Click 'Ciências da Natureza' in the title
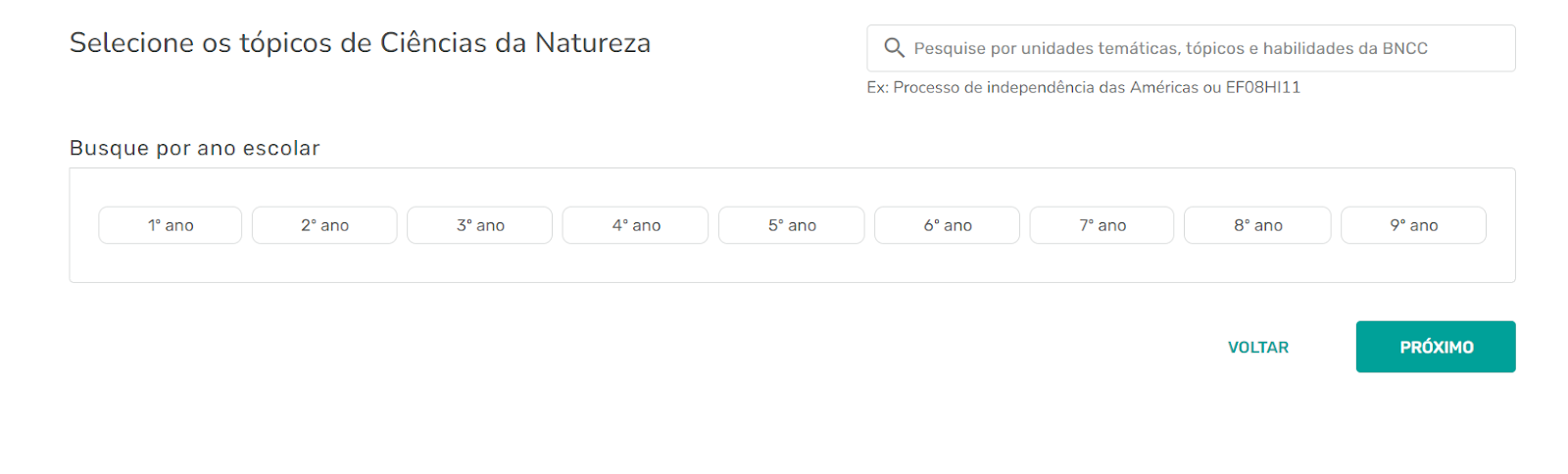The image size is (1568, 474). point(515,43)
